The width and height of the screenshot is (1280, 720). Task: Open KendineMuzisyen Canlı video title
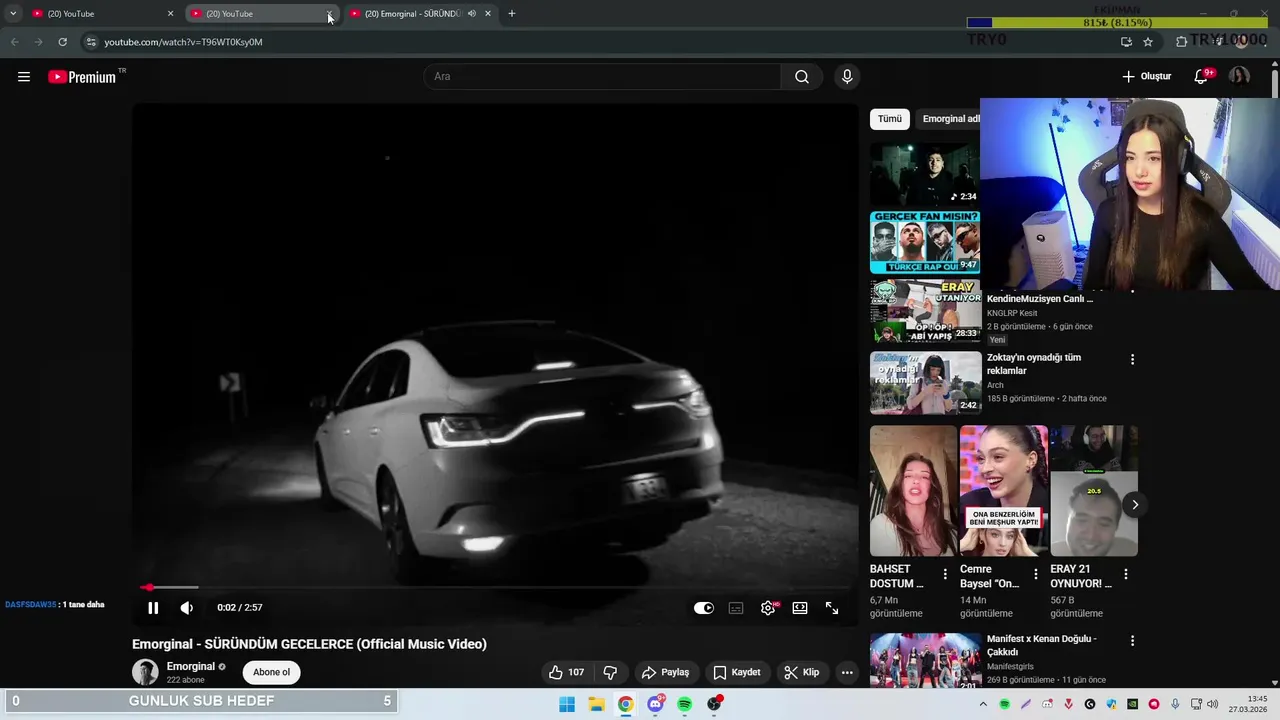1040,299
